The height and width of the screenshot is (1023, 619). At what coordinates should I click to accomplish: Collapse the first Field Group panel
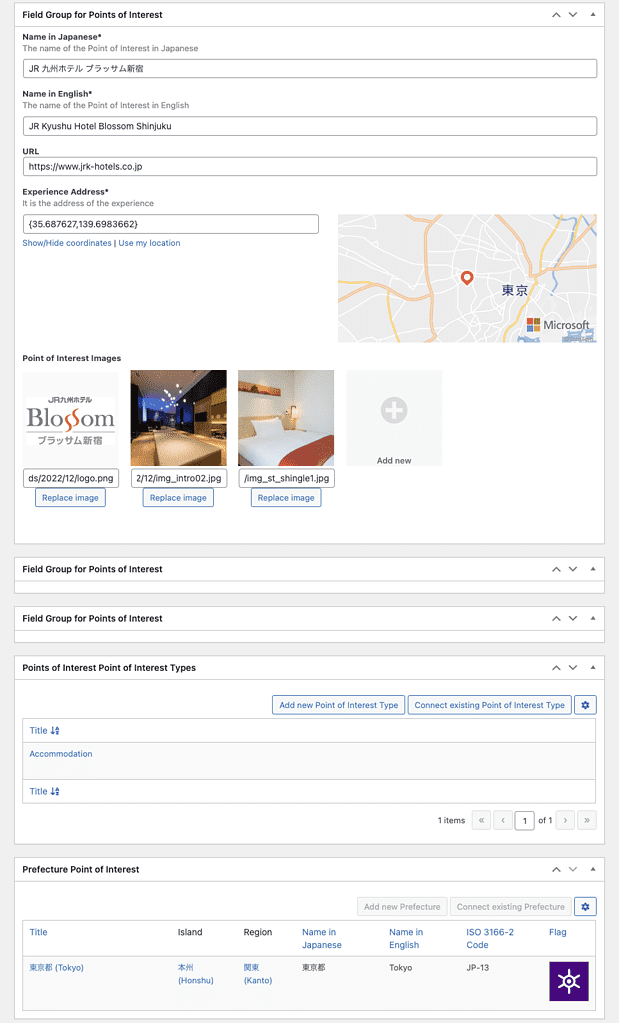(592, 14)
